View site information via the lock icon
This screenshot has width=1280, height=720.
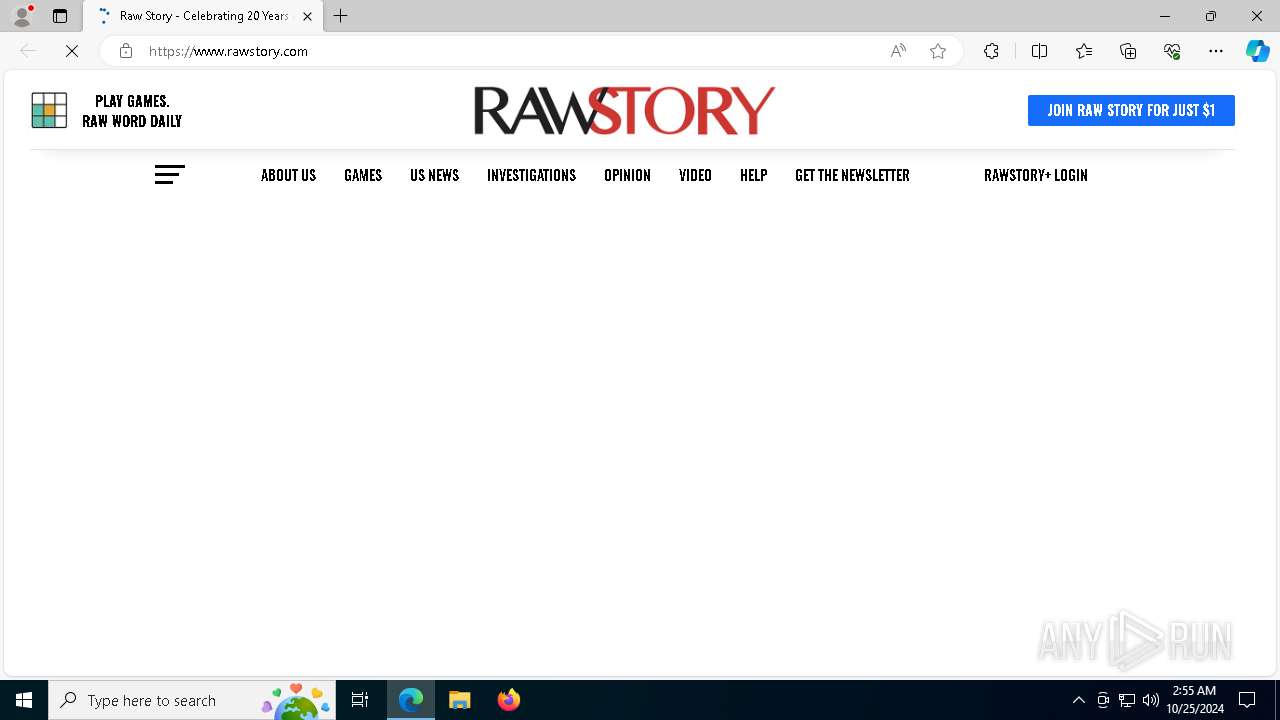point(125,51)
